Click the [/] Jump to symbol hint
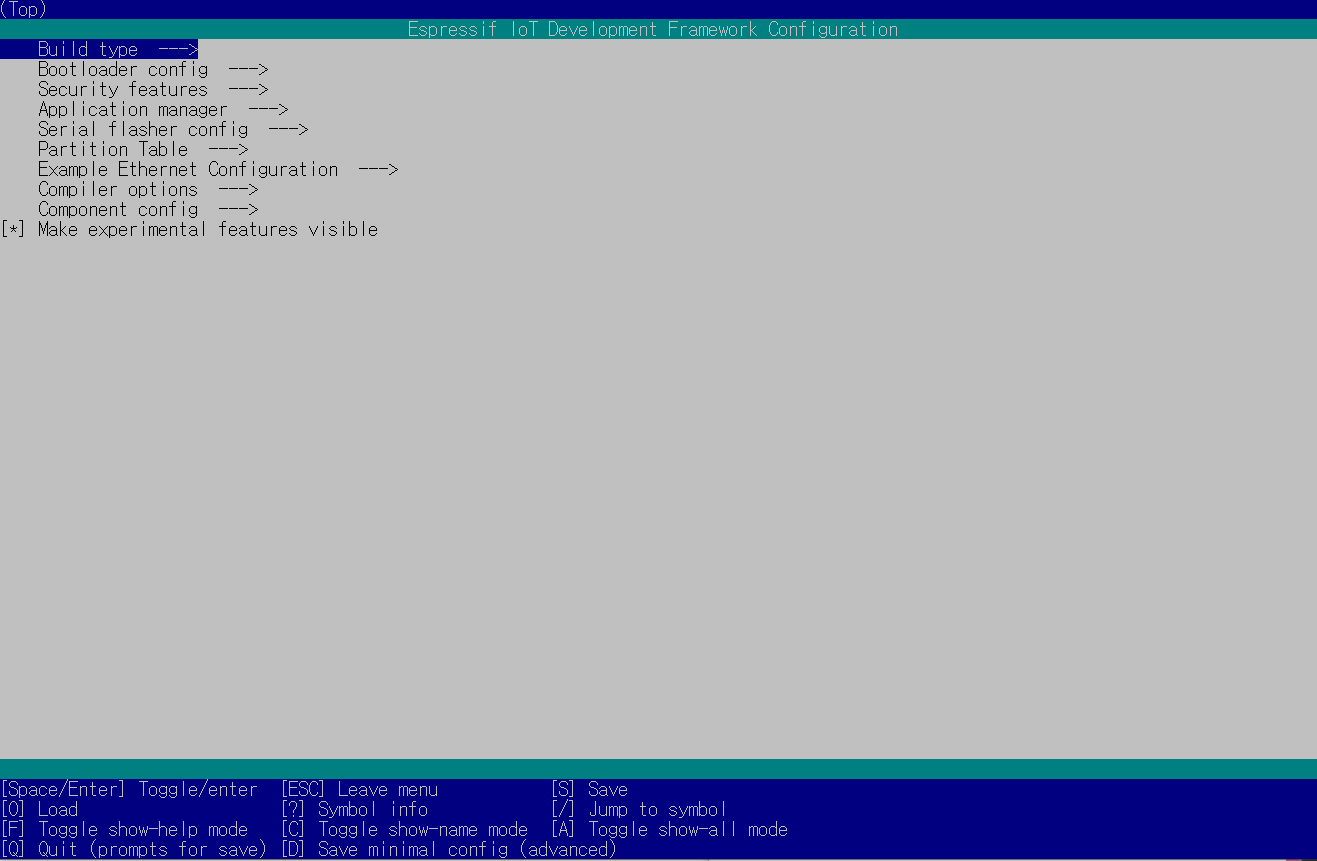This screenshot has height=861, width=1317. [x=639, y=809]
